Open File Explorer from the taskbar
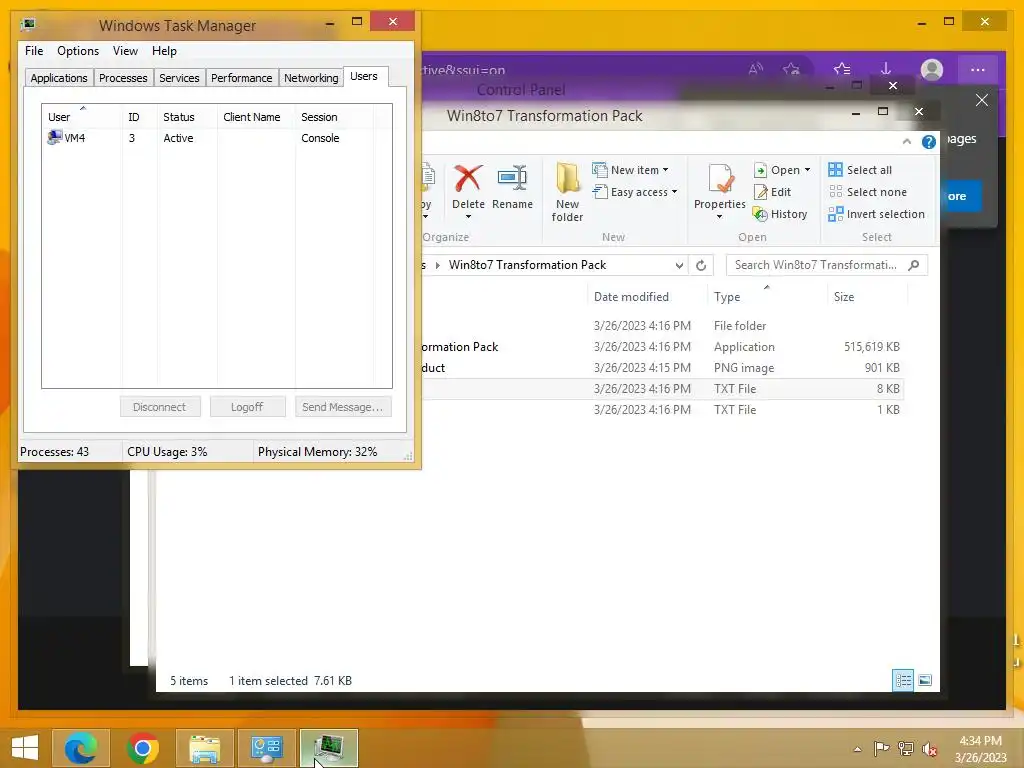1024x768 pixels. (204, 748)
